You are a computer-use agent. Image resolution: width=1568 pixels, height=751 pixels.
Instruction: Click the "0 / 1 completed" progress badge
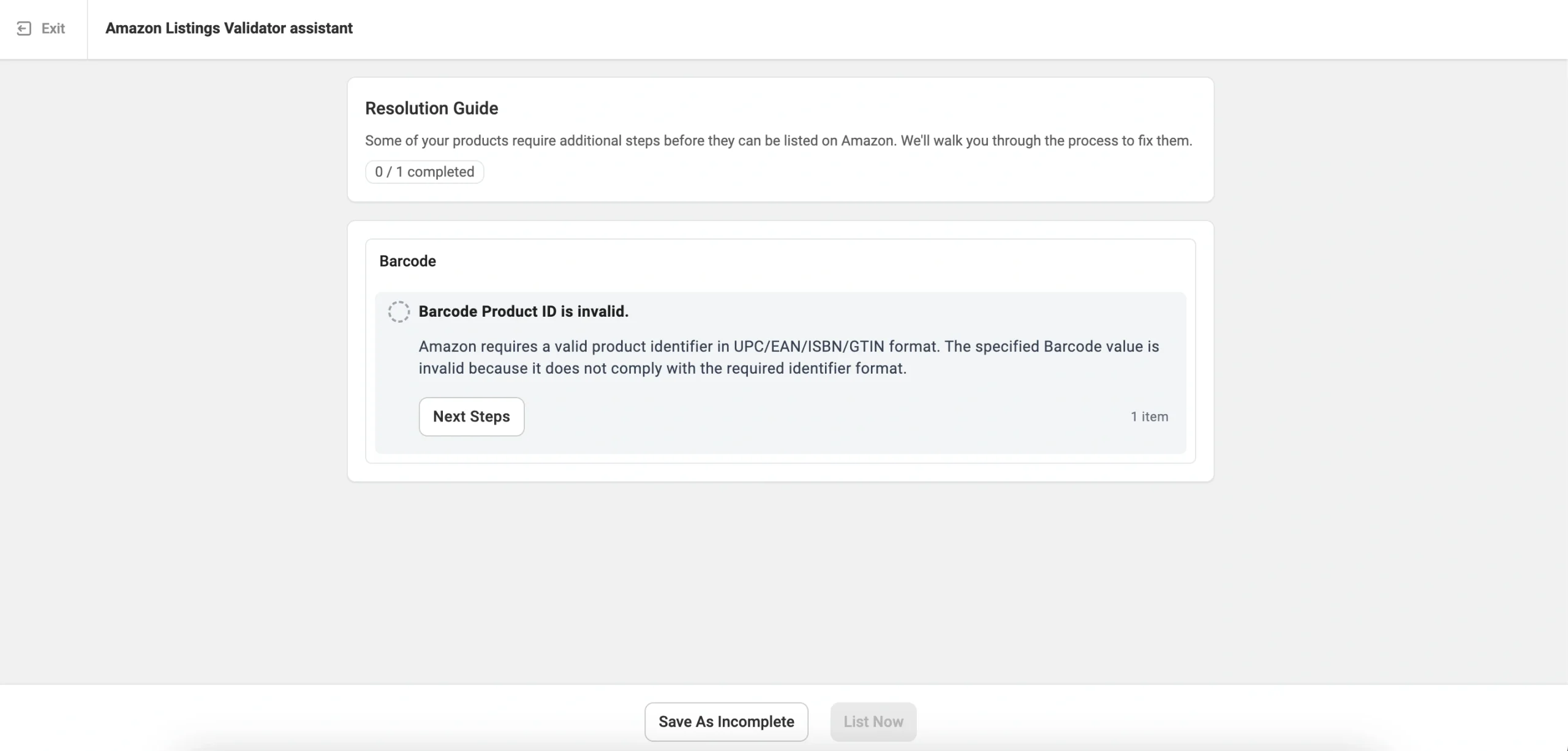(424, 172)
